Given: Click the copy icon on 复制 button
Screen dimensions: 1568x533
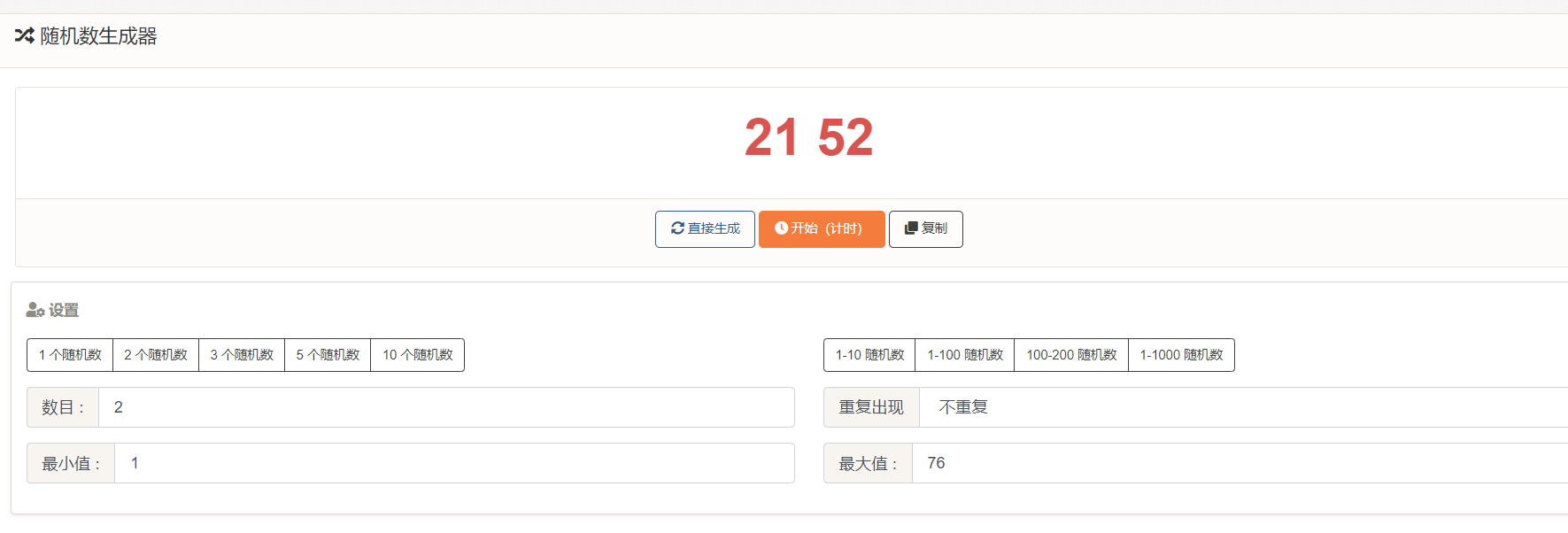Looking at the screenshot, I should pos(911,228).
